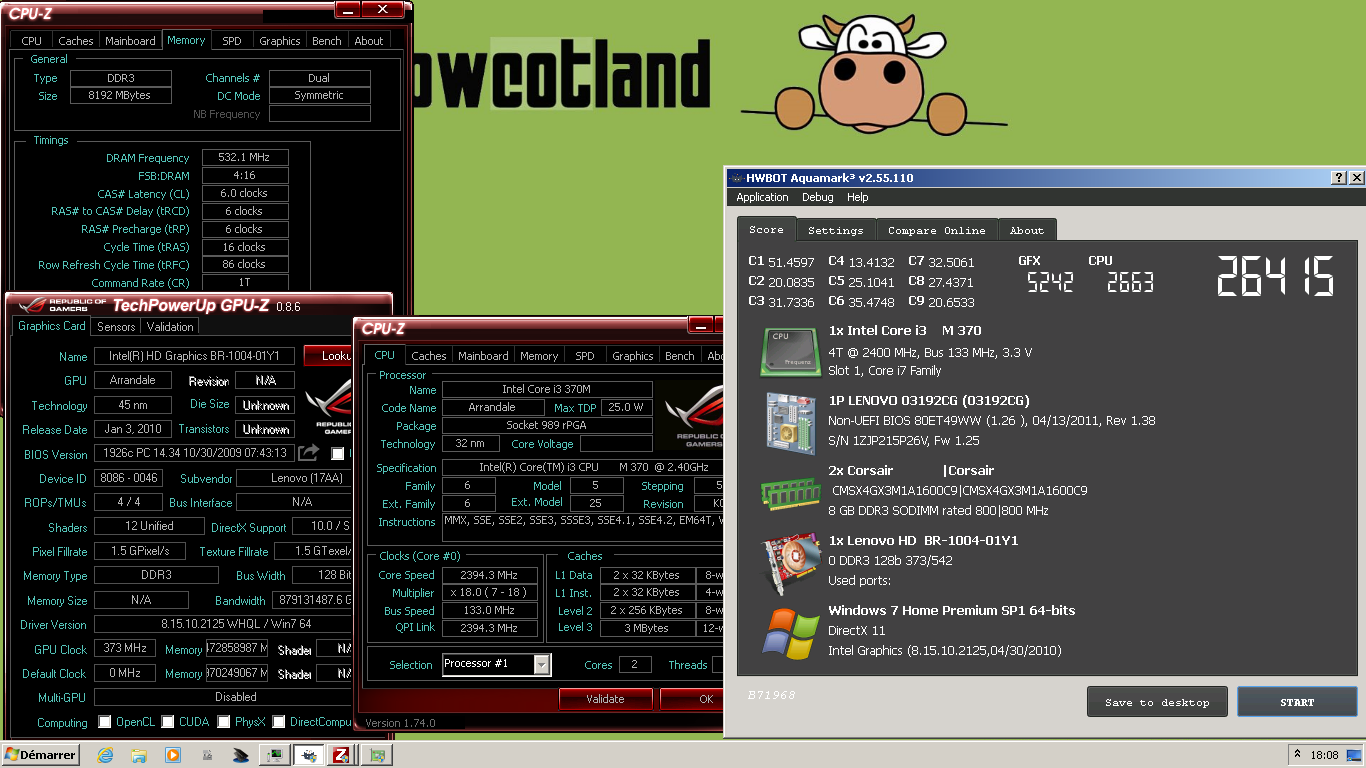Launch Windows Media Player from taskbar
The image size is (1366, 768).
(172, 755)
